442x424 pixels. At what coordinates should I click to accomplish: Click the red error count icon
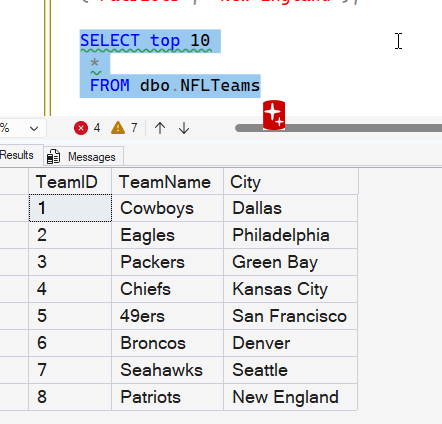[x=81, y=128]
